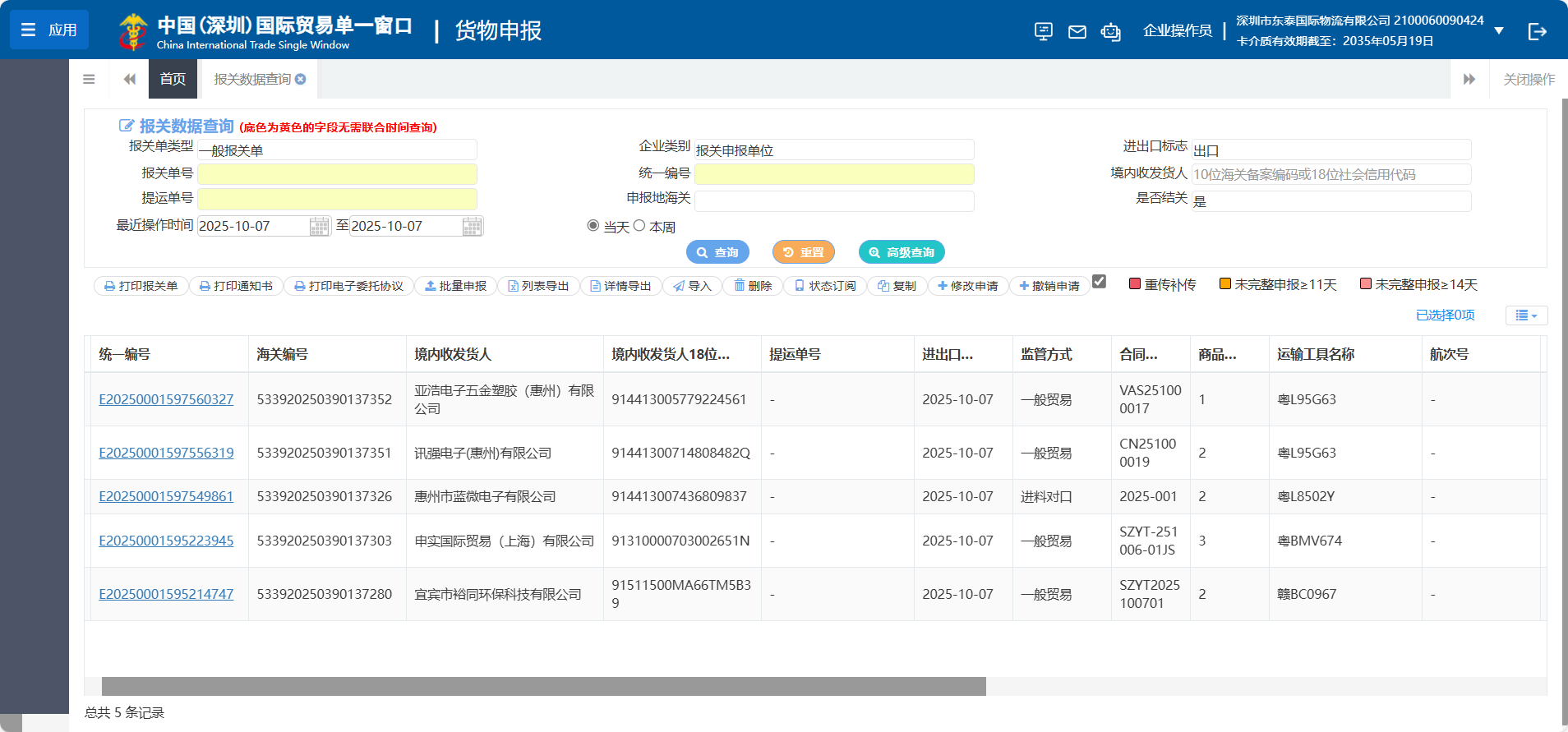Open the 应用 menu
1568x732 pixels.
pyautogui.click(x=49, y=30)
